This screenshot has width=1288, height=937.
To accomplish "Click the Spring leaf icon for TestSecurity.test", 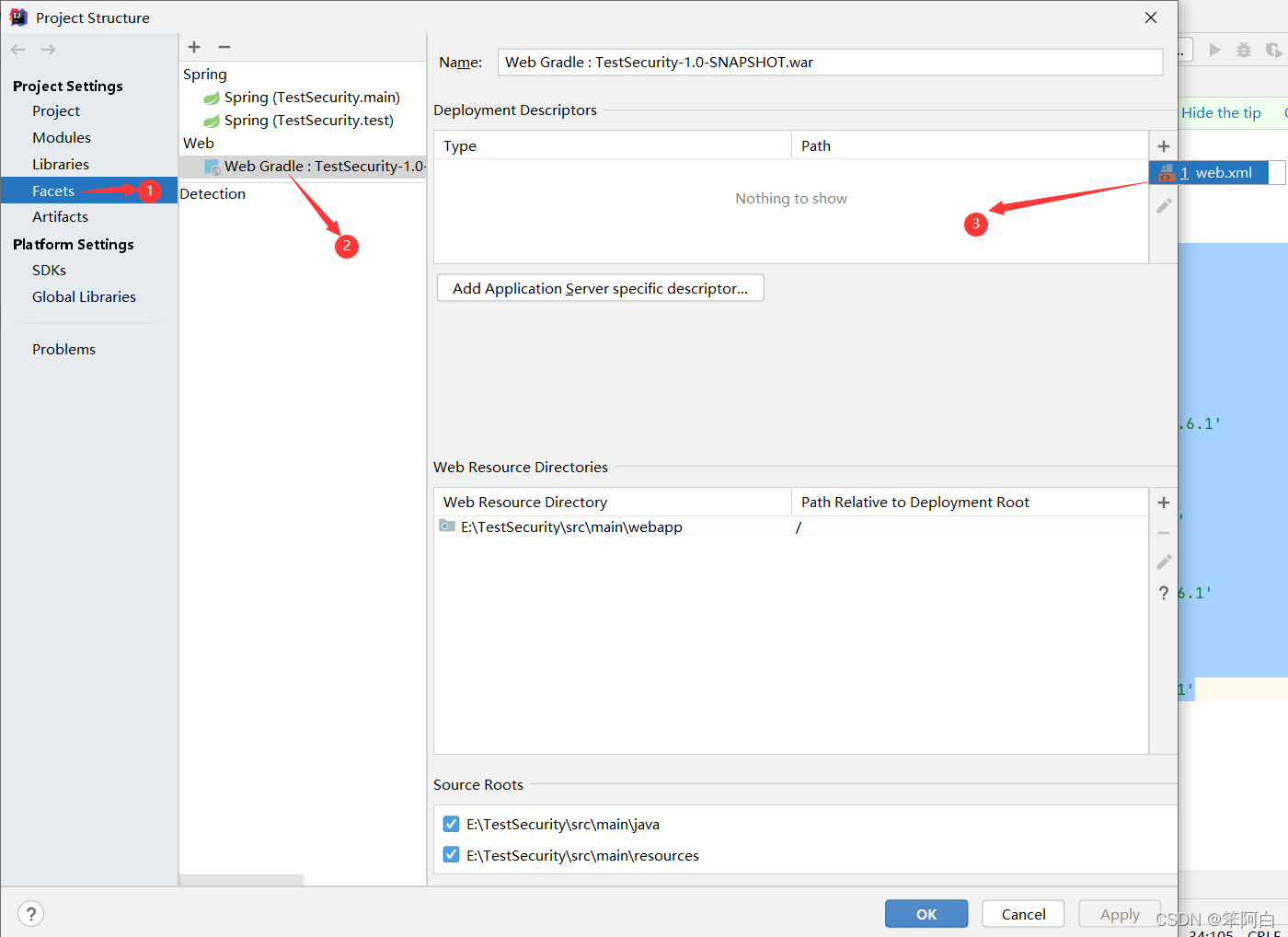I will click(x=212, y=121).
